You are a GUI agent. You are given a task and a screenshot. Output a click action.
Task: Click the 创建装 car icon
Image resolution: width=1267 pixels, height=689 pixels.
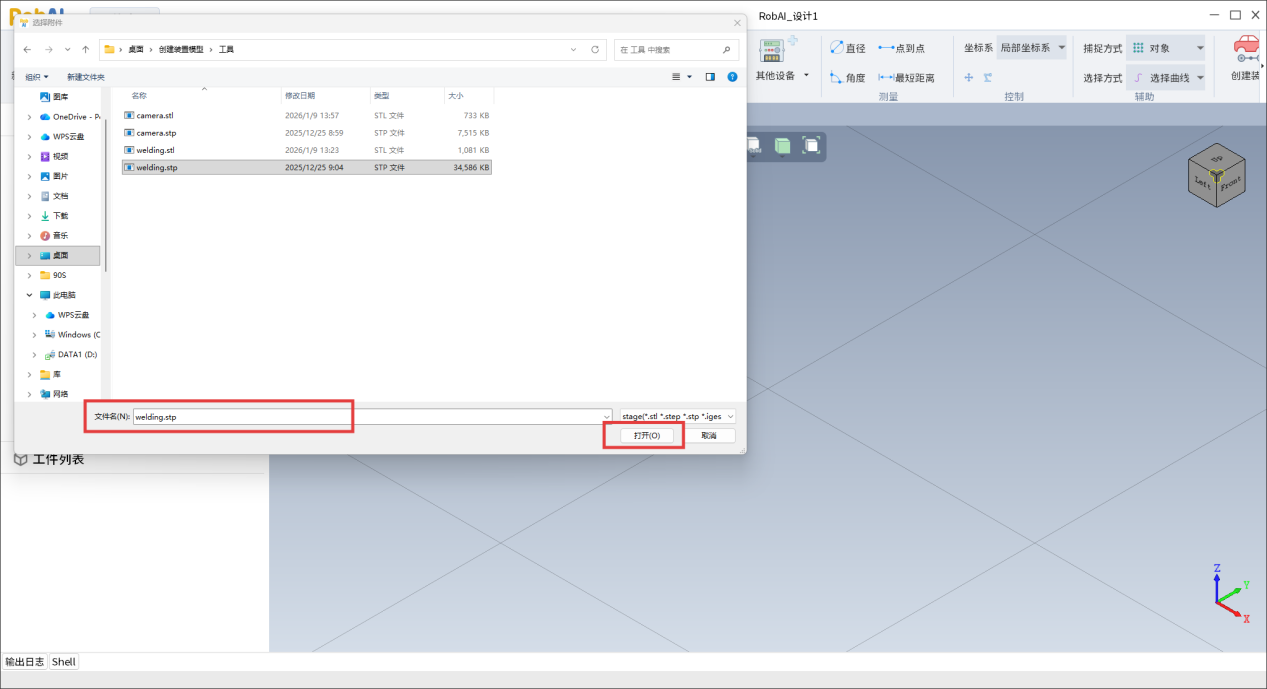[x=1246, y=50]
